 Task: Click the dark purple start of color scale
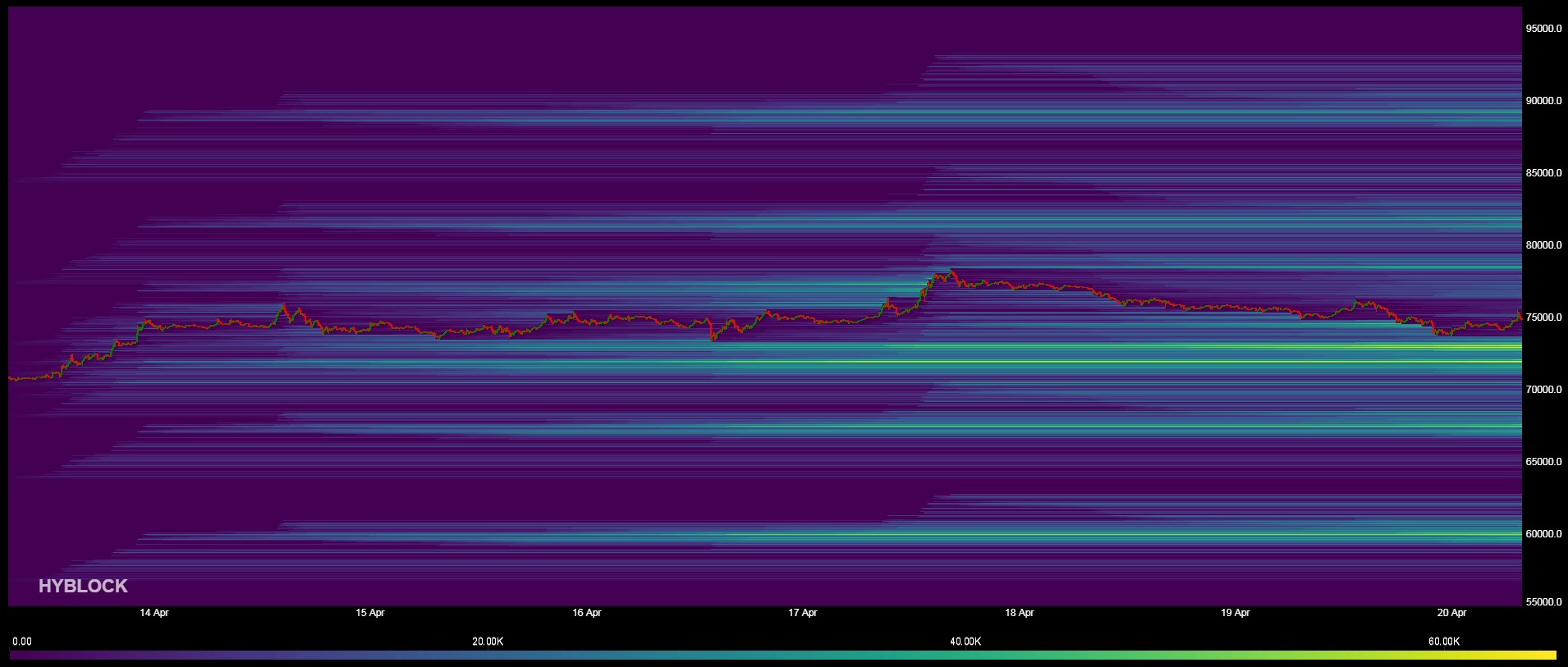[18, 656]
